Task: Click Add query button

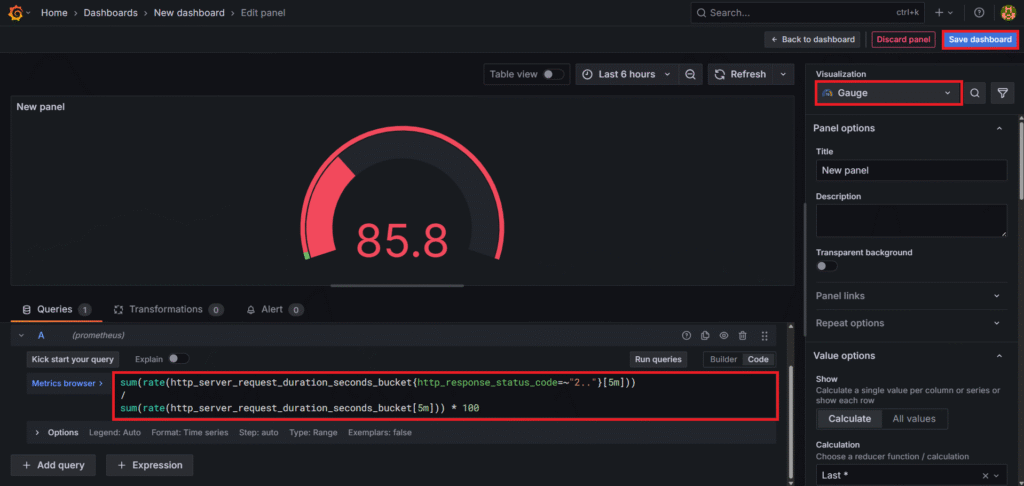Action: point(53,465)
